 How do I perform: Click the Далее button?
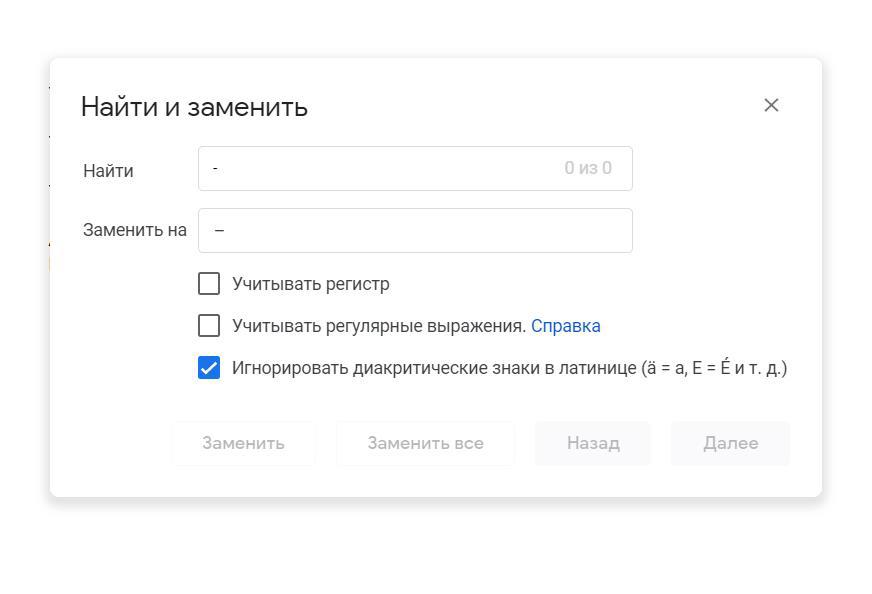point(730,443)
